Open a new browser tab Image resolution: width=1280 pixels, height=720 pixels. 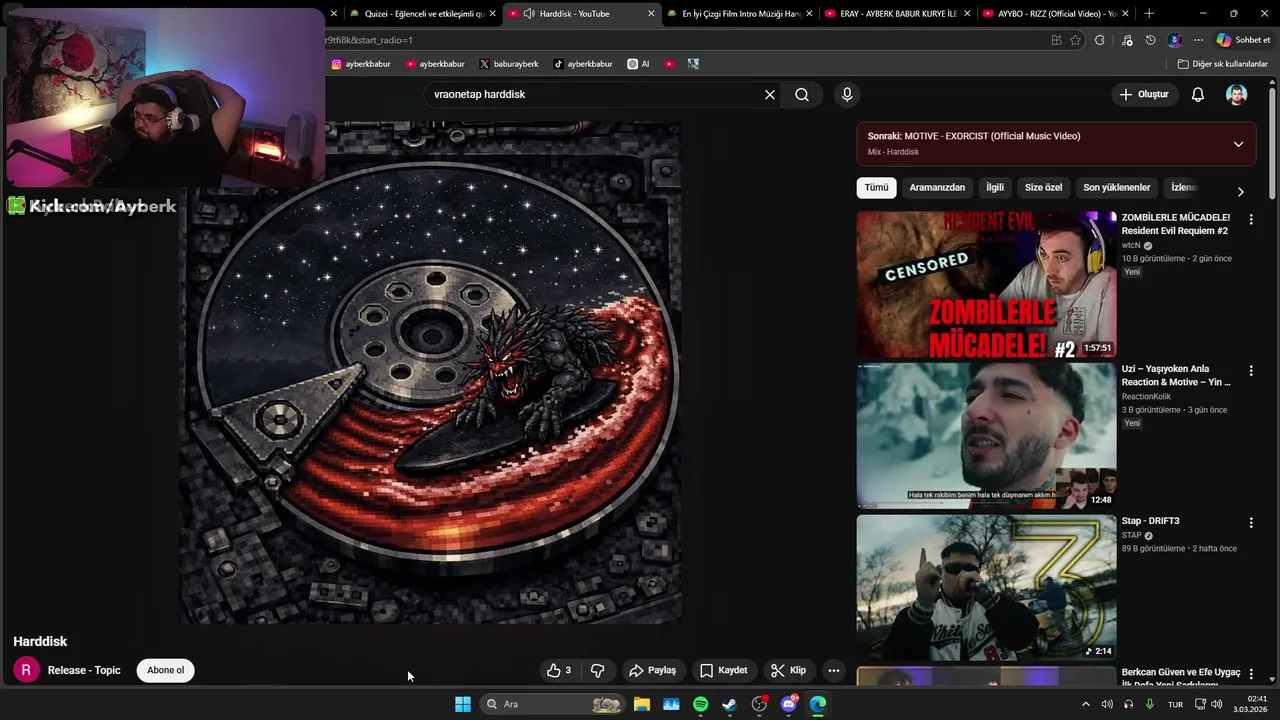pos(1149,14)
